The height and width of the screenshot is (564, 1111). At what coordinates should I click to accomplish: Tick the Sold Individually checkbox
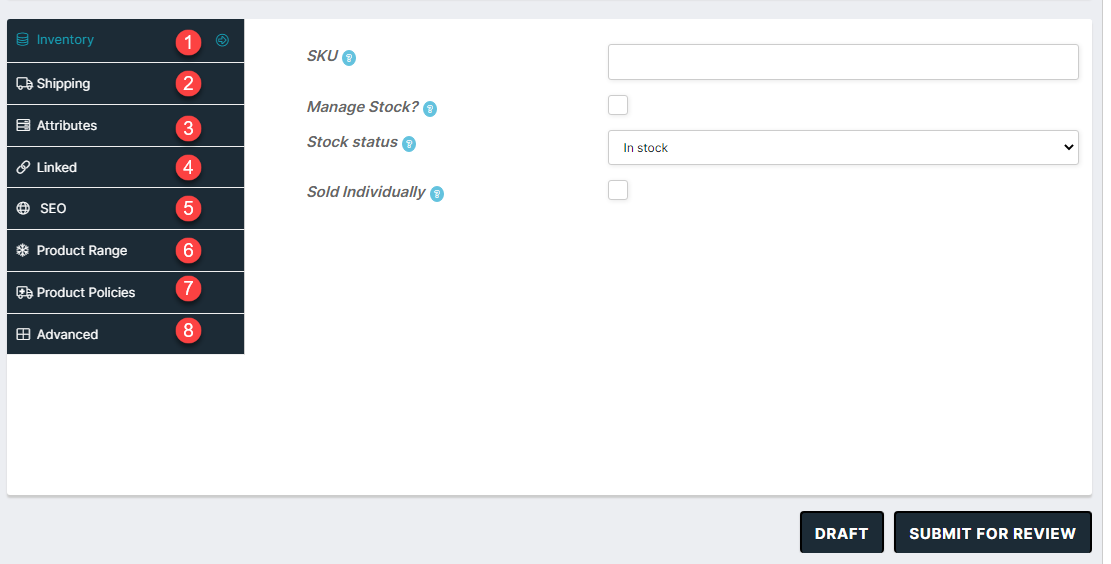pos(618,190)
